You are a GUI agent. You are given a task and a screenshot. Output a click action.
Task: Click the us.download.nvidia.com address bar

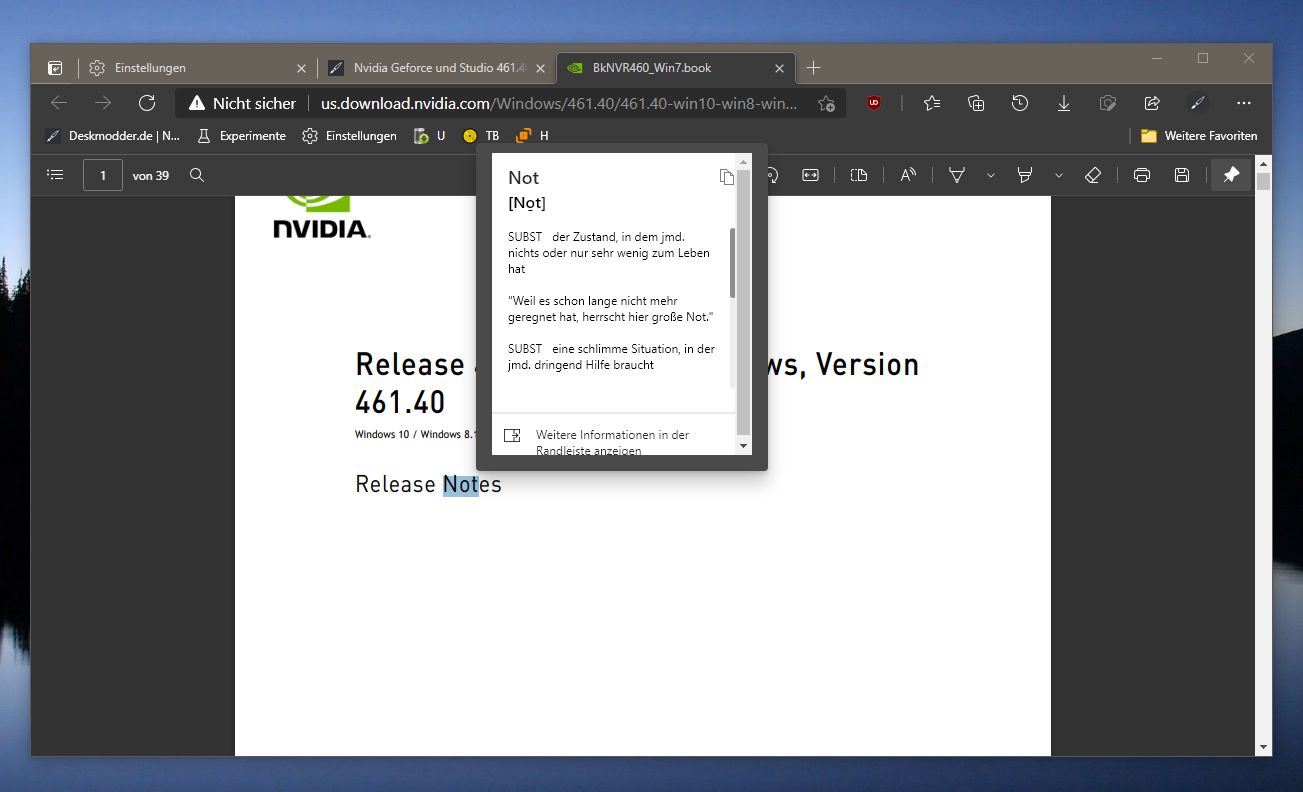559,103
